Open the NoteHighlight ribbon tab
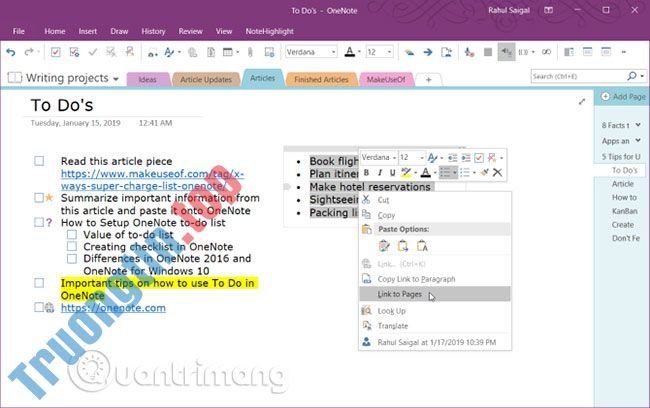This screenshot has height=408, width=650. pos(269,31)
